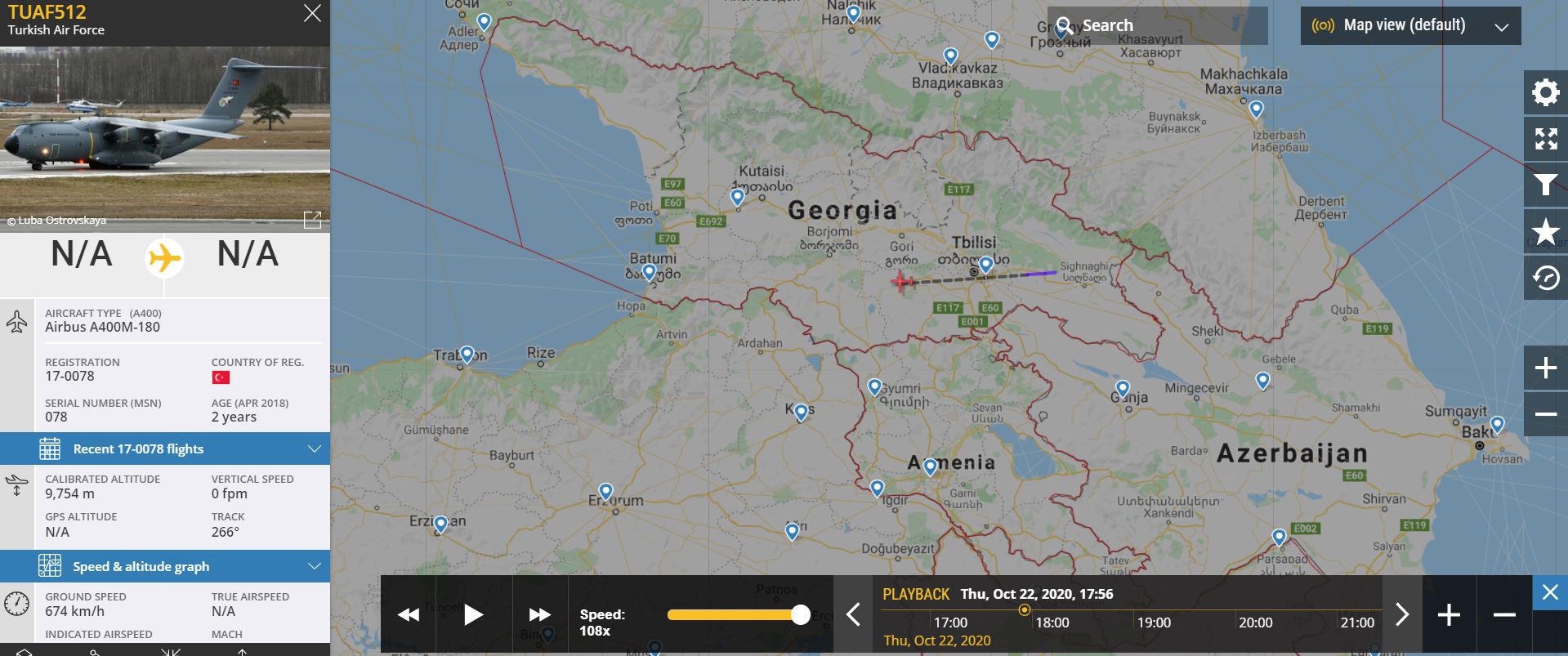
Task: Click the Tbilisi airport pin
Action: click(x=986, y=265)
